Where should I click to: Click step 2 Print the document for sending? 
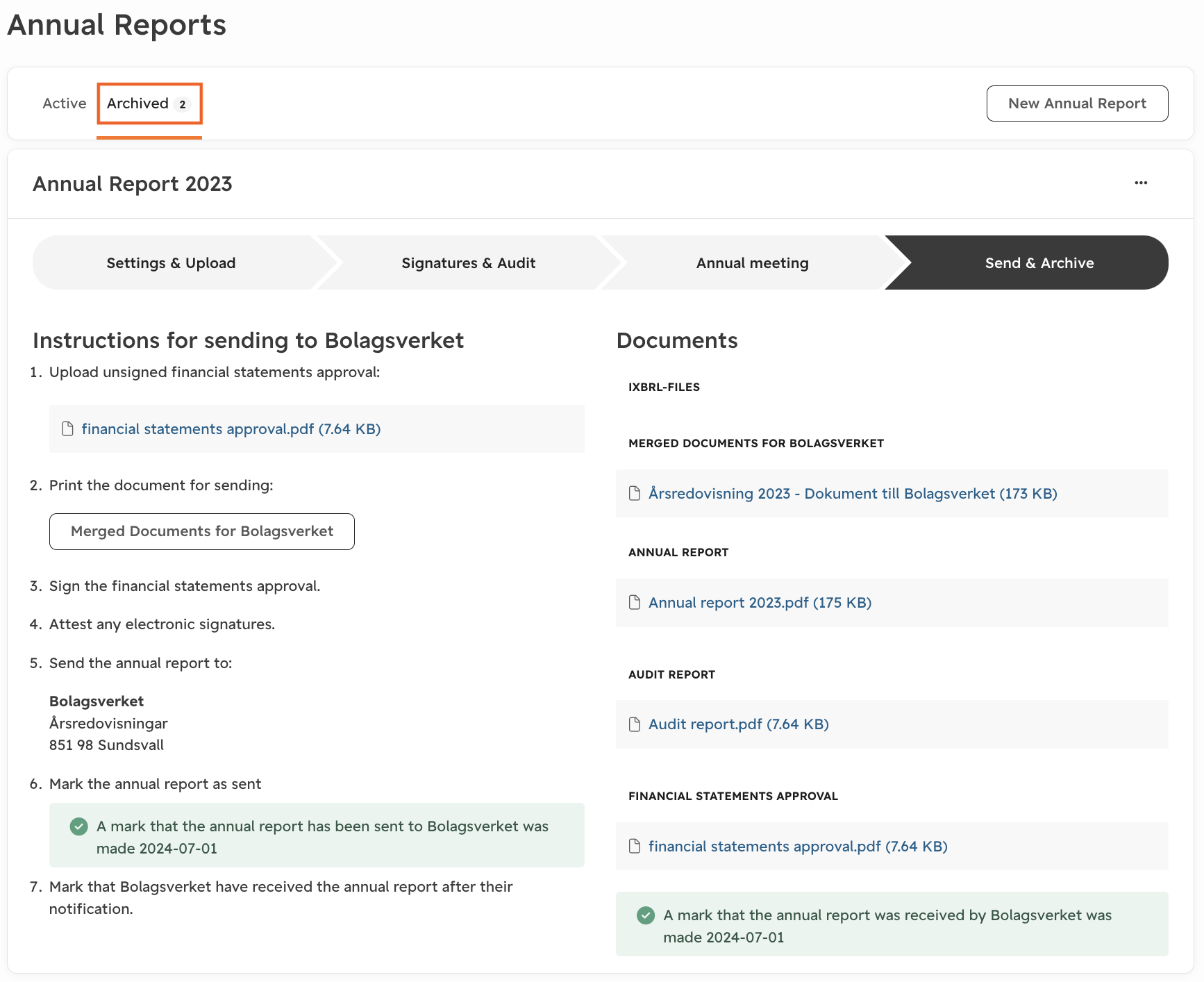[x=161, y=485]
